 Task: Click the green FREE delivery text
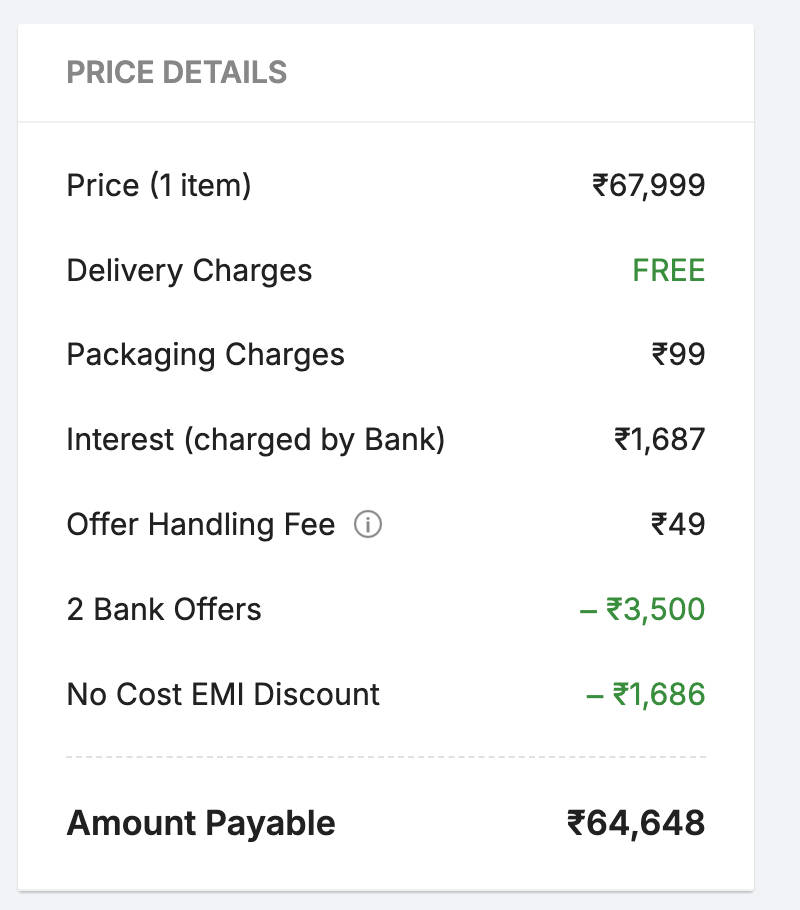pyautogui.click(x=668, y=271)
